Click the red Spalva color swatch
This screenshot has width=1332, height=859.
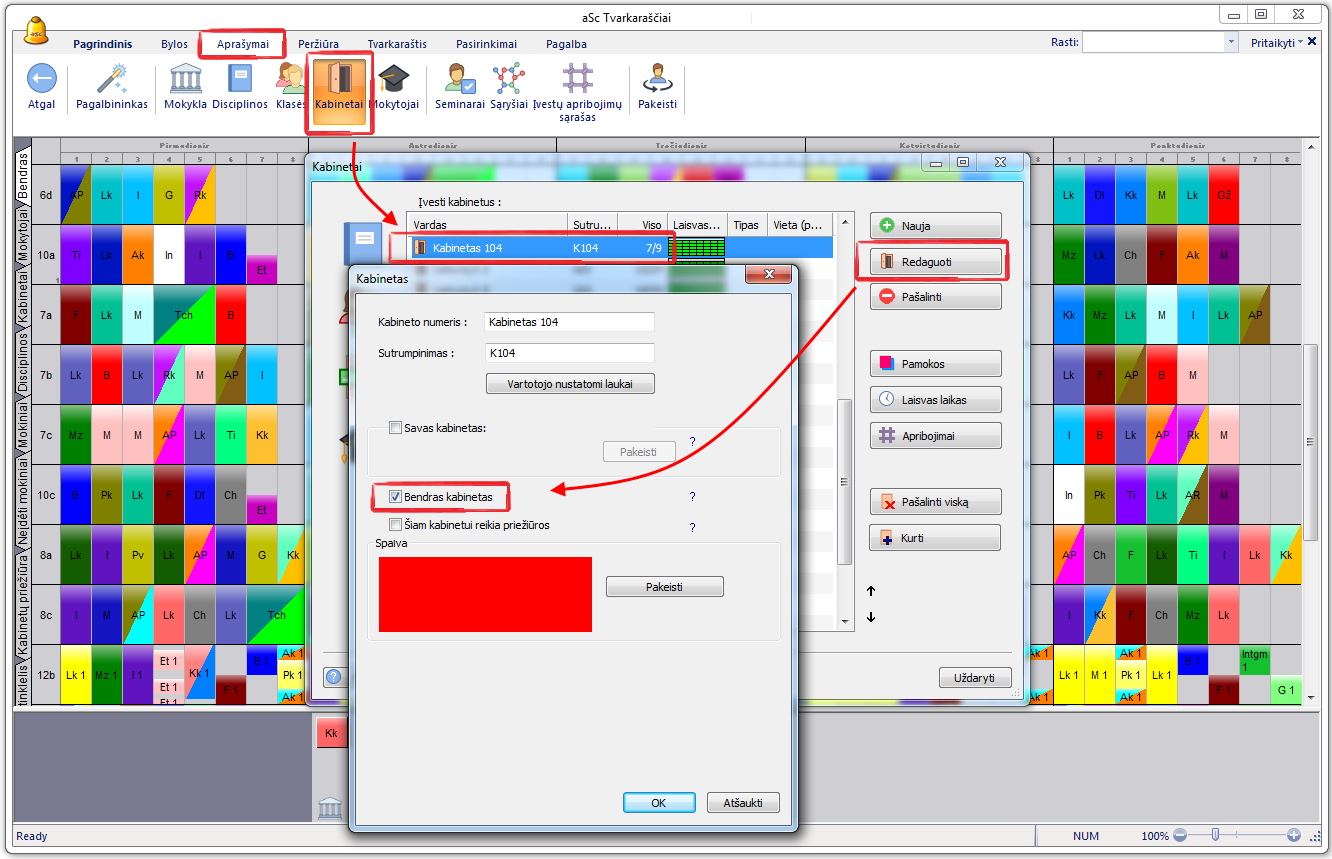coord(485,594)
